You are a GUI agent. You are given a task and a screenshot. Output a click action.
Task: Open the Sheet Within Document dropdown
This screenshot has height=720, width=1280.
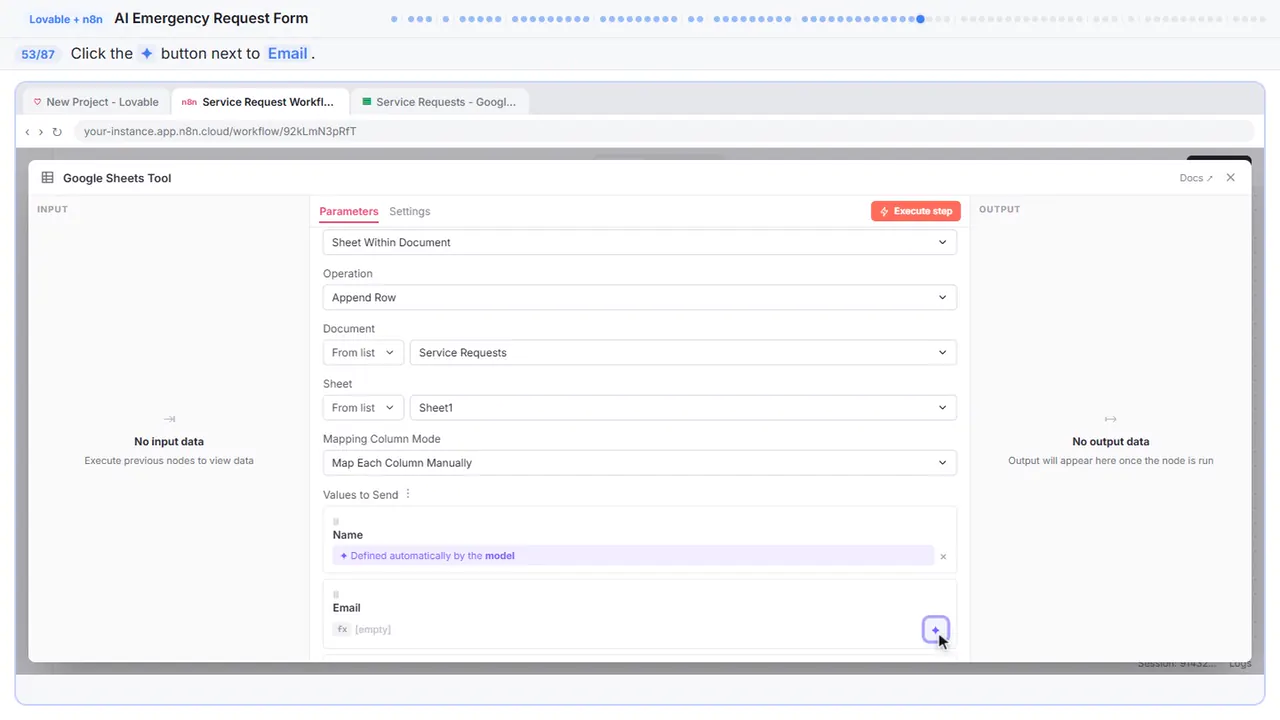(640, 242)
